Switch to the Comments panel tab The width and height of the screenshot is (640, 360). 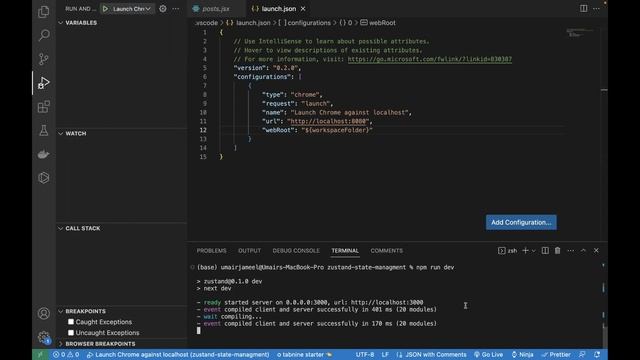click(387, 251)
